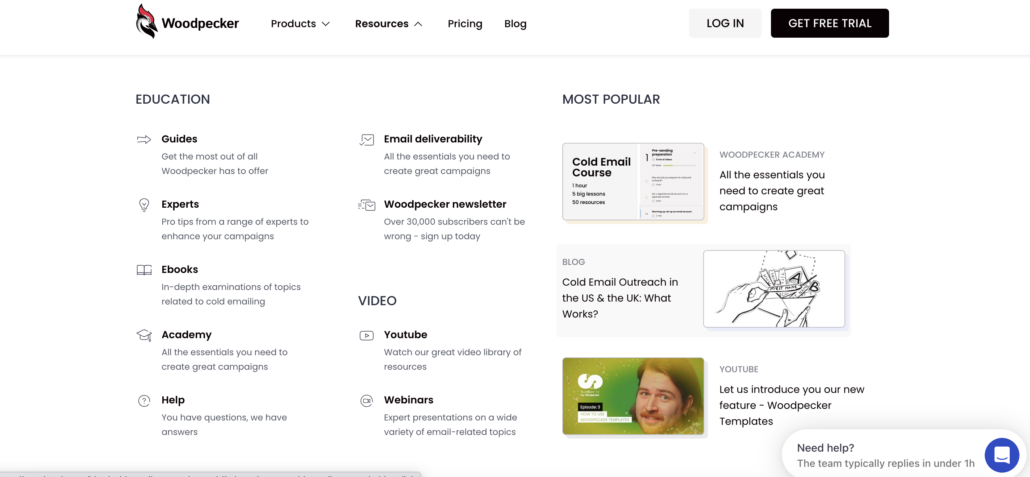Screen dimensions: 1030x477
Task: Expand the Products dropdown chevron
Action: pos(326,24)
